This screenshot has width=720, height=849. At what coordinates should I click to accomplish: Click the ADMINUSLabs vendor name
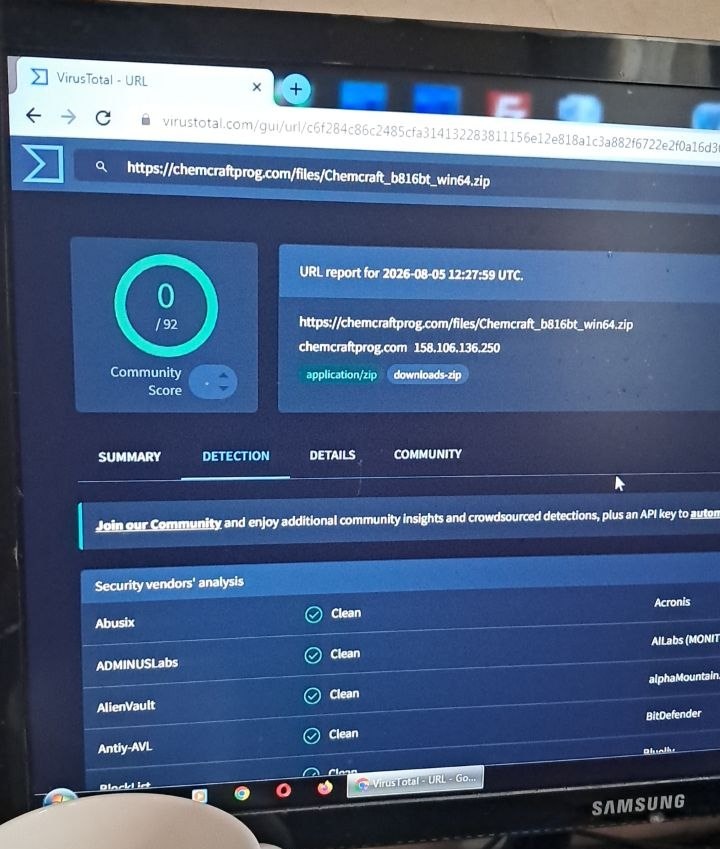pyautogui.click(x=137, y=664)
